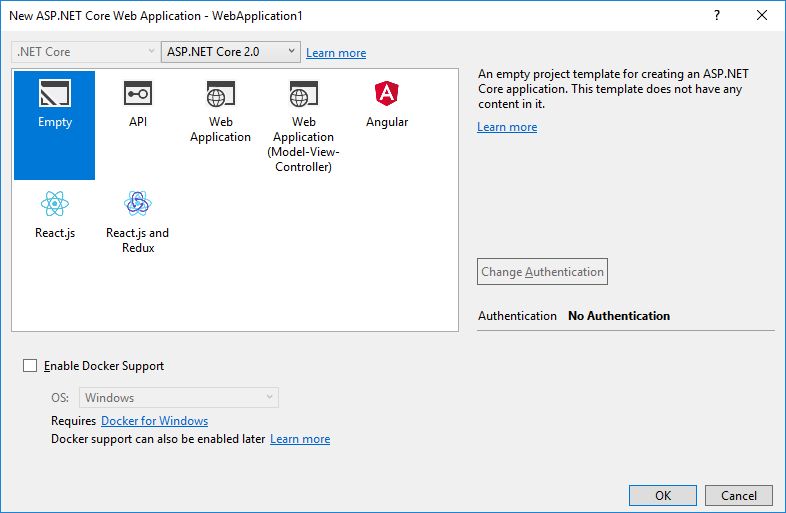Viewport: 786px width, 513px height.
Task: Select the React.js template
Action: pos(55,215)
